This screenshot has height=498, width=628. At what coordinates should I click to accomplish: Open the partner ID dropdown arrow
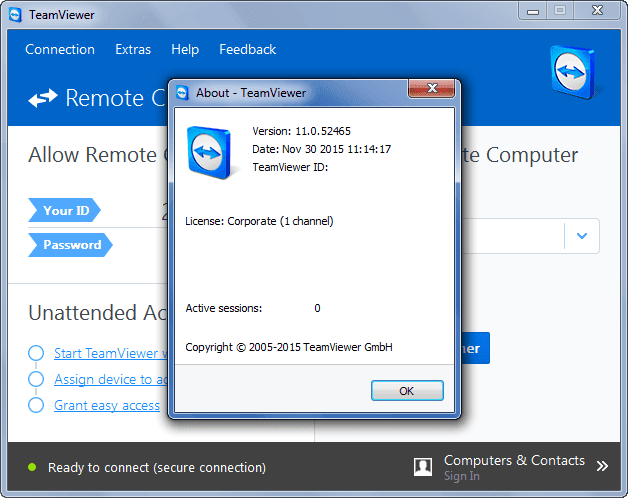582,236
